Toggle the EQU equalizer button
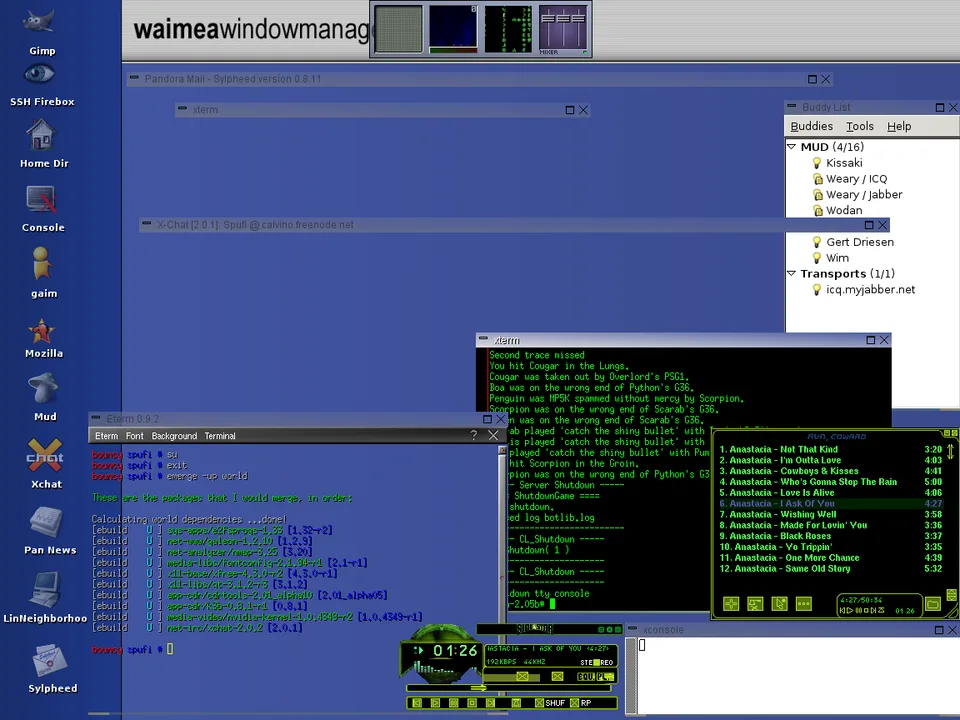The image size is (960, 720). pyautogui.click(x=586, y=677)
